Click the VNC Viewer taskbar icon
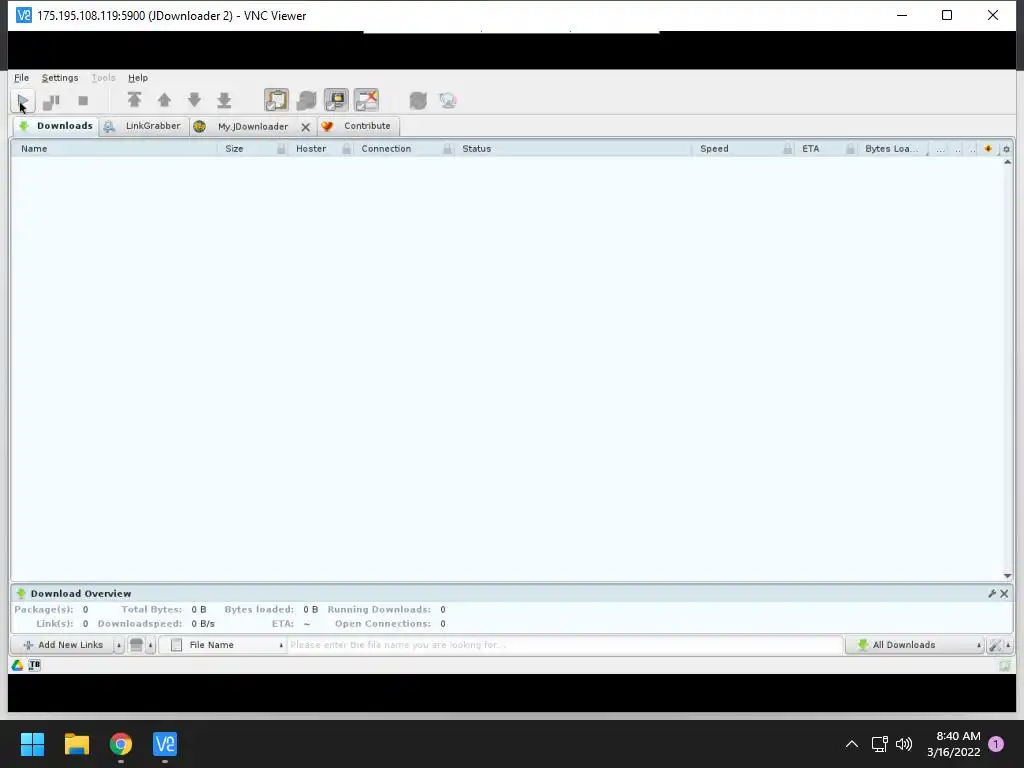Image resolution: width=1024 pixels, height=768 pixels. (165, 744)
